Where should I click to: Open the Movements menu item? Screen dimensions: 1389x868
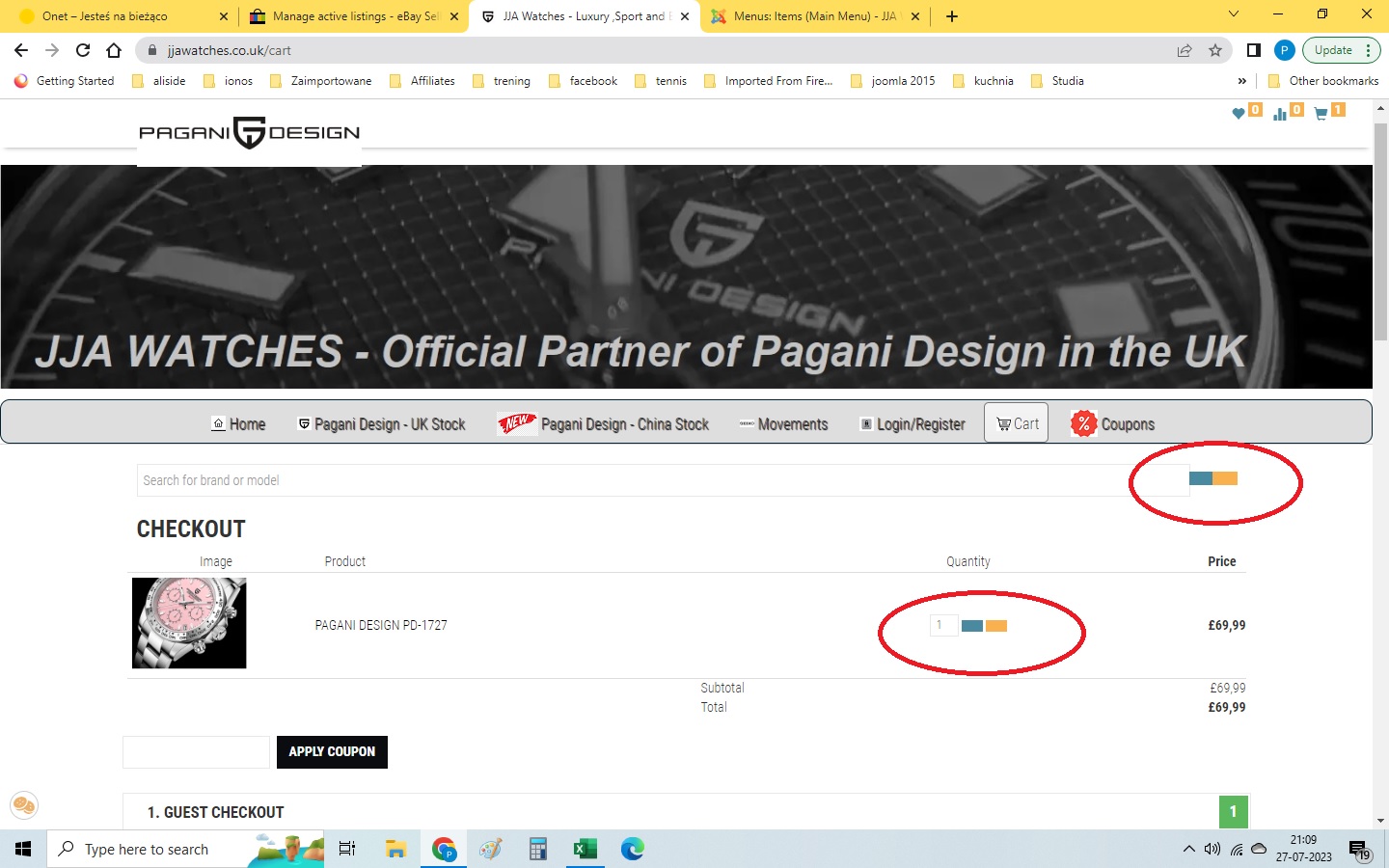pos(783,424)
